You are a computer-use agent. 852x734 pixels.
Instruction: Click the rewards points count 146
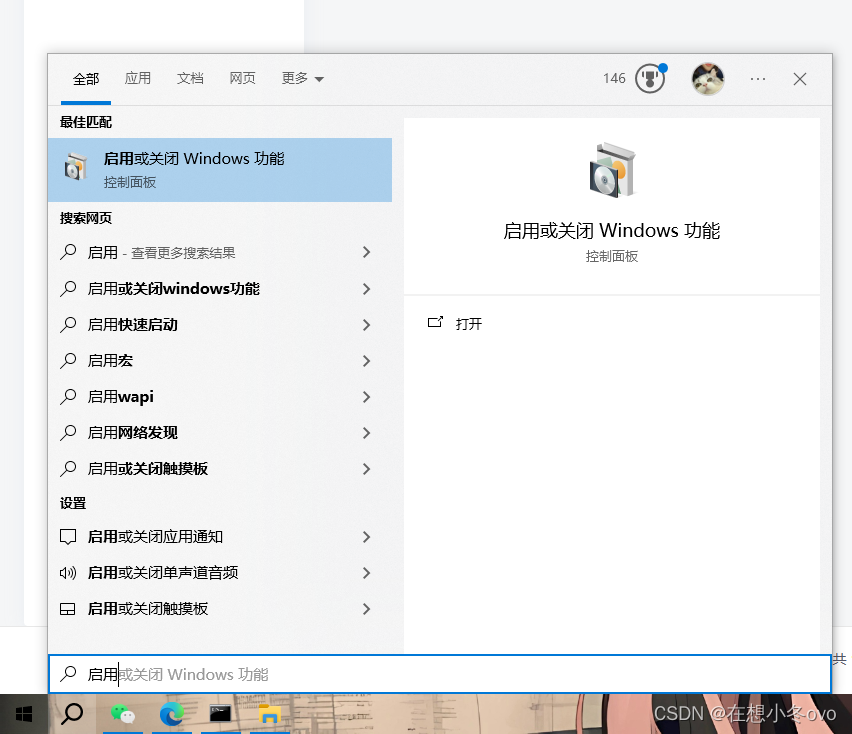click(x=614, y=79)
